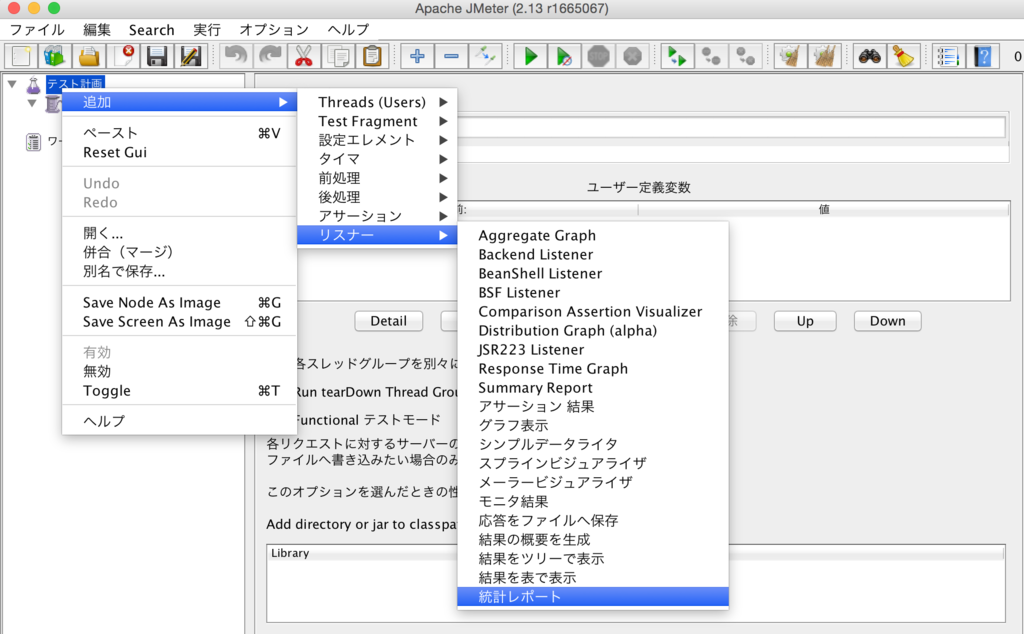
Task: Open the 編集 menu
Action: click(97, 29)
